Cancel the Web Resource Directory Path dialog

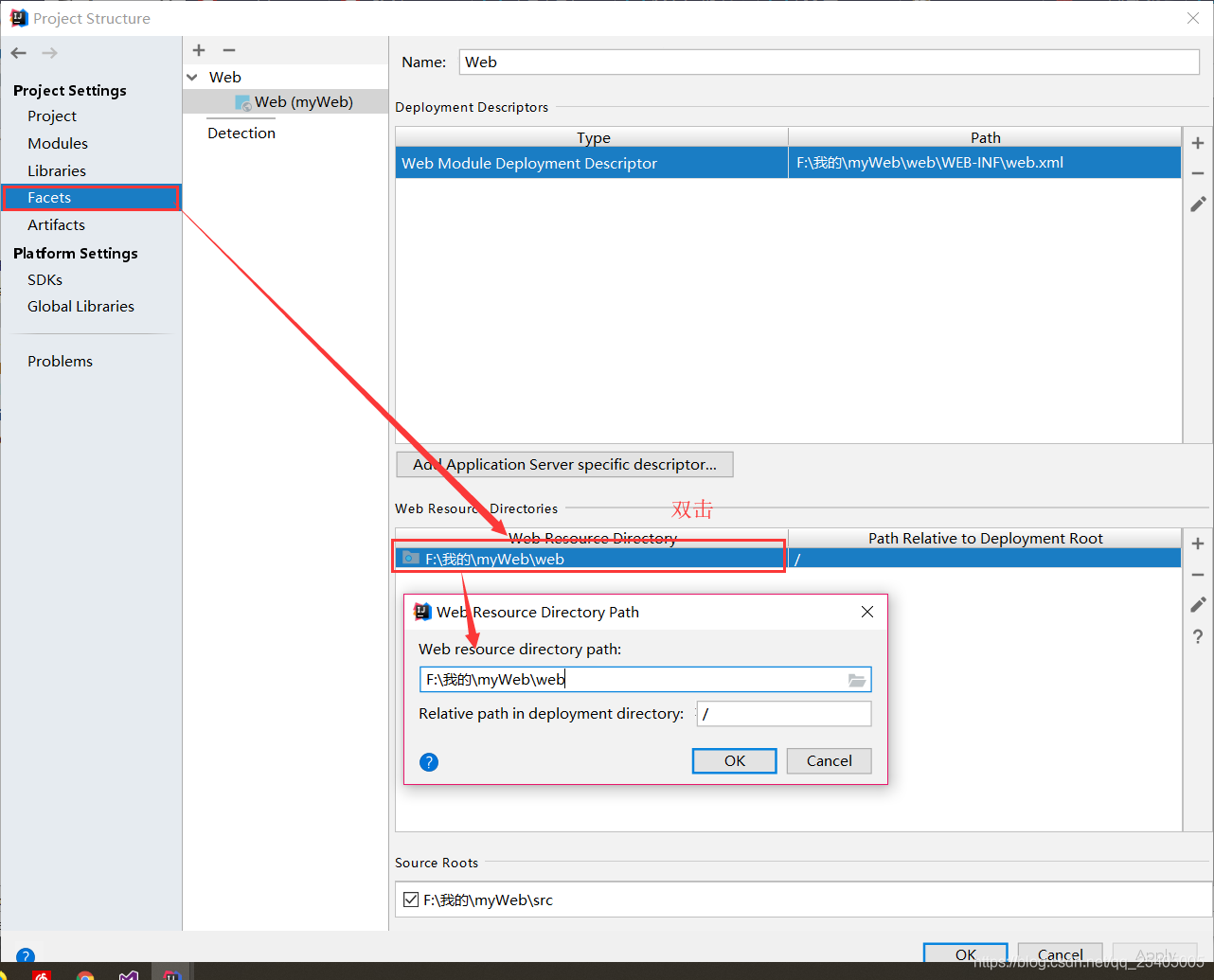[830, 761]
